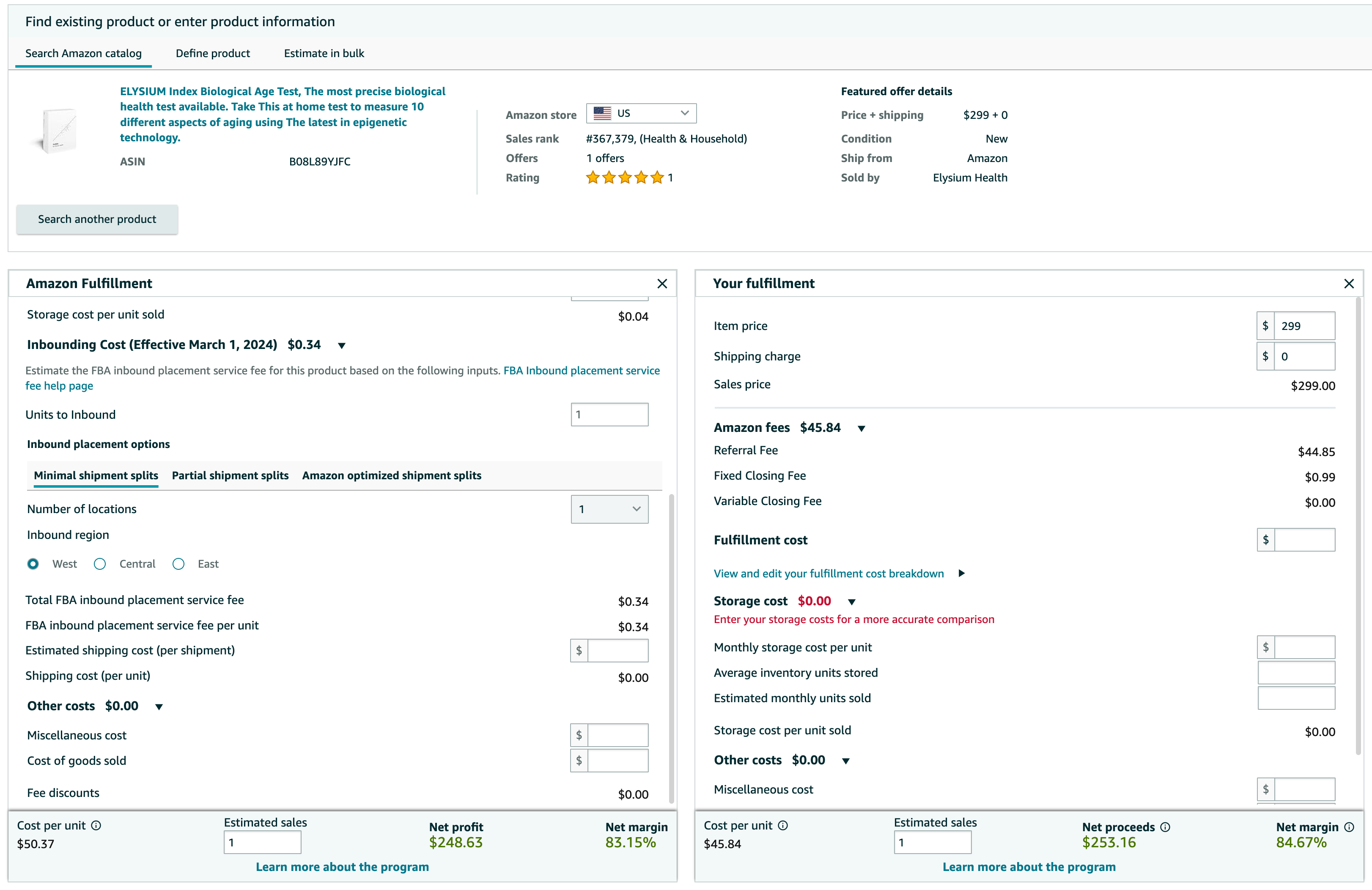
Task: Click info icon beside Net proceeds
Action: point(1165,827)
